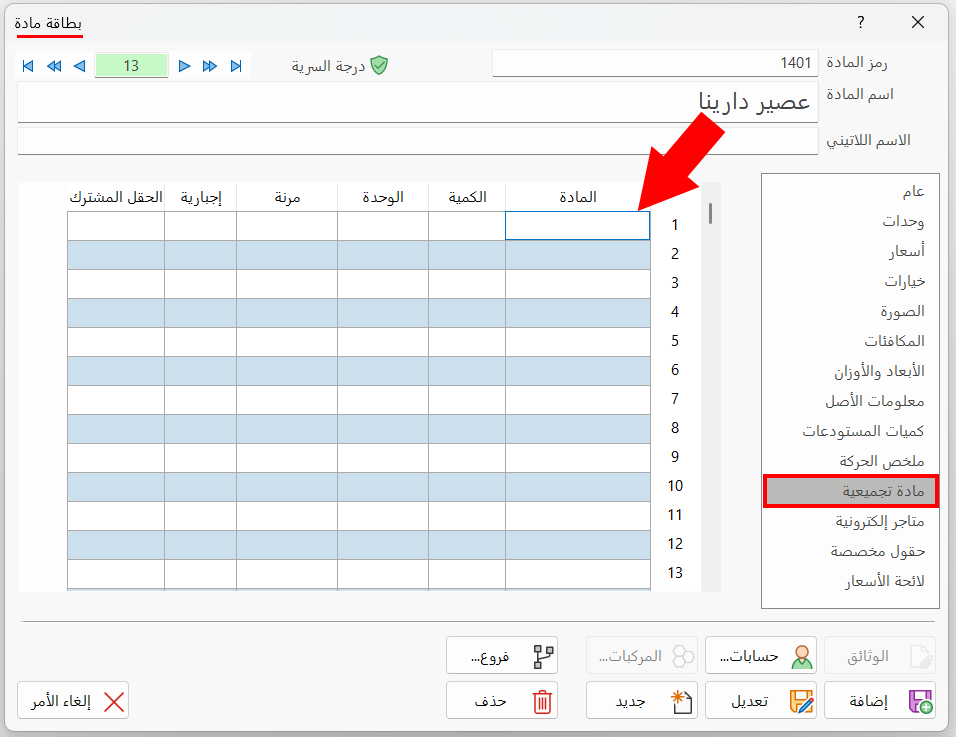956x737 pixels.
Task: Select the مادة تجميعية section
Action: 851,491
